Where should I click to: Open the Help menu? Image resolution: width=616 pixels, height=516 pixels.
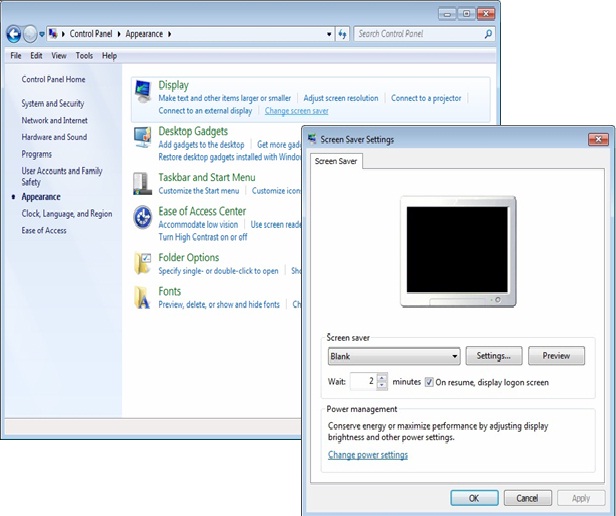pyautogui.click(x=109, y=56)
